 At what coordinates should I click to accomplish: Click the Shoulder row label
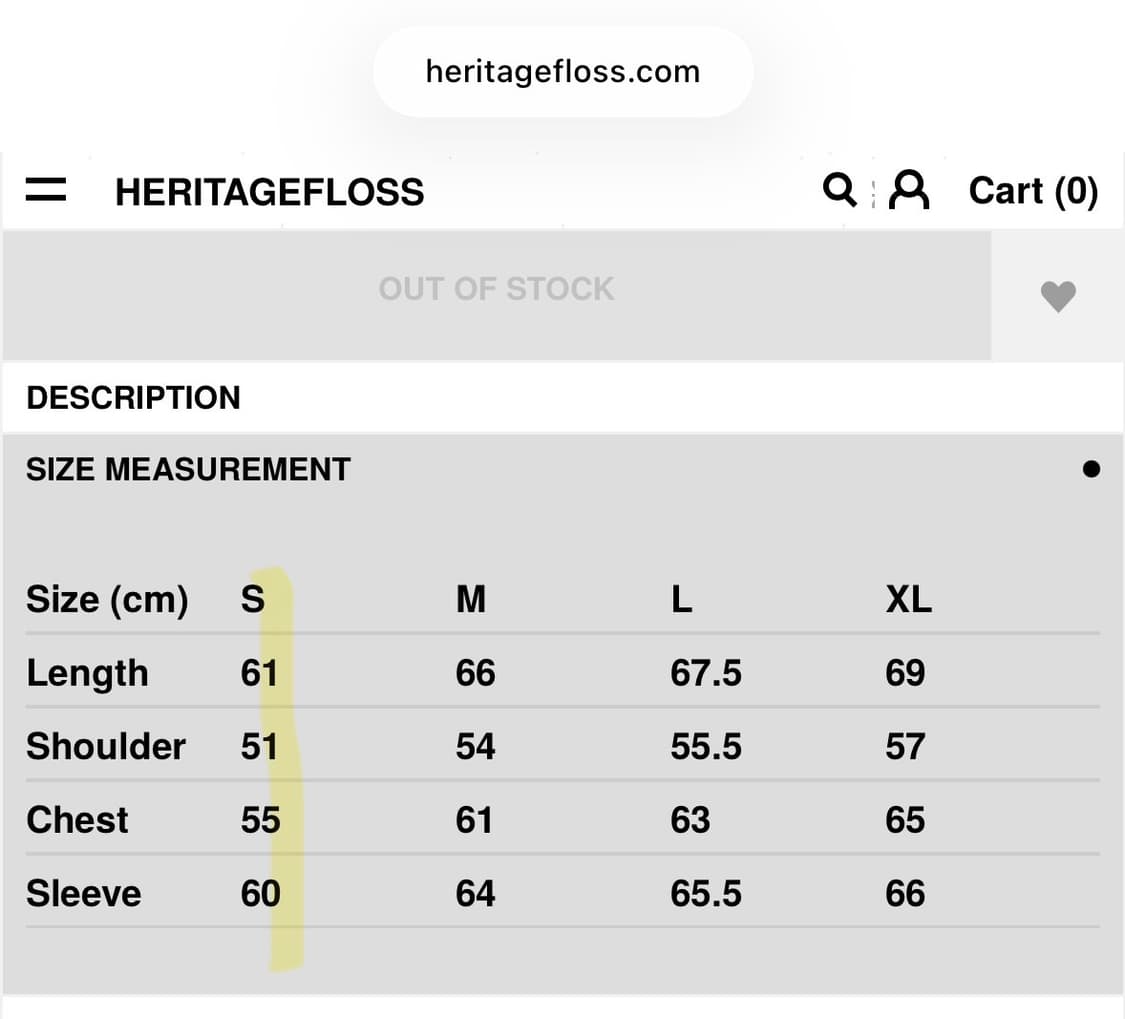pyautogui.click(x=106, y=747)
